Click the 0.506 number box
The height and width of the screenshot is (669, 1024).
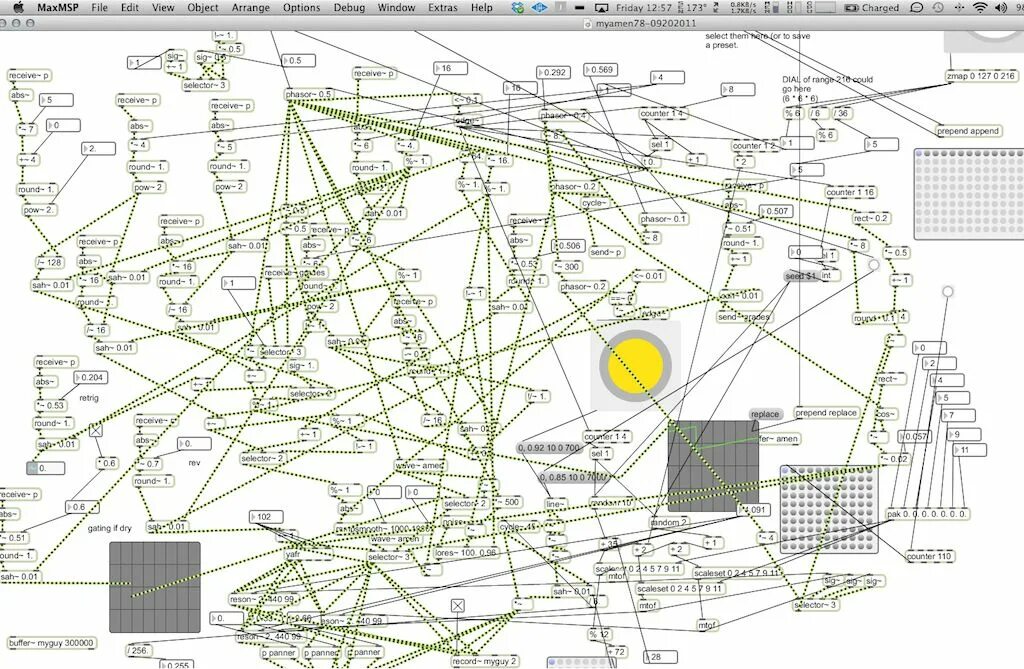(568, 246)
